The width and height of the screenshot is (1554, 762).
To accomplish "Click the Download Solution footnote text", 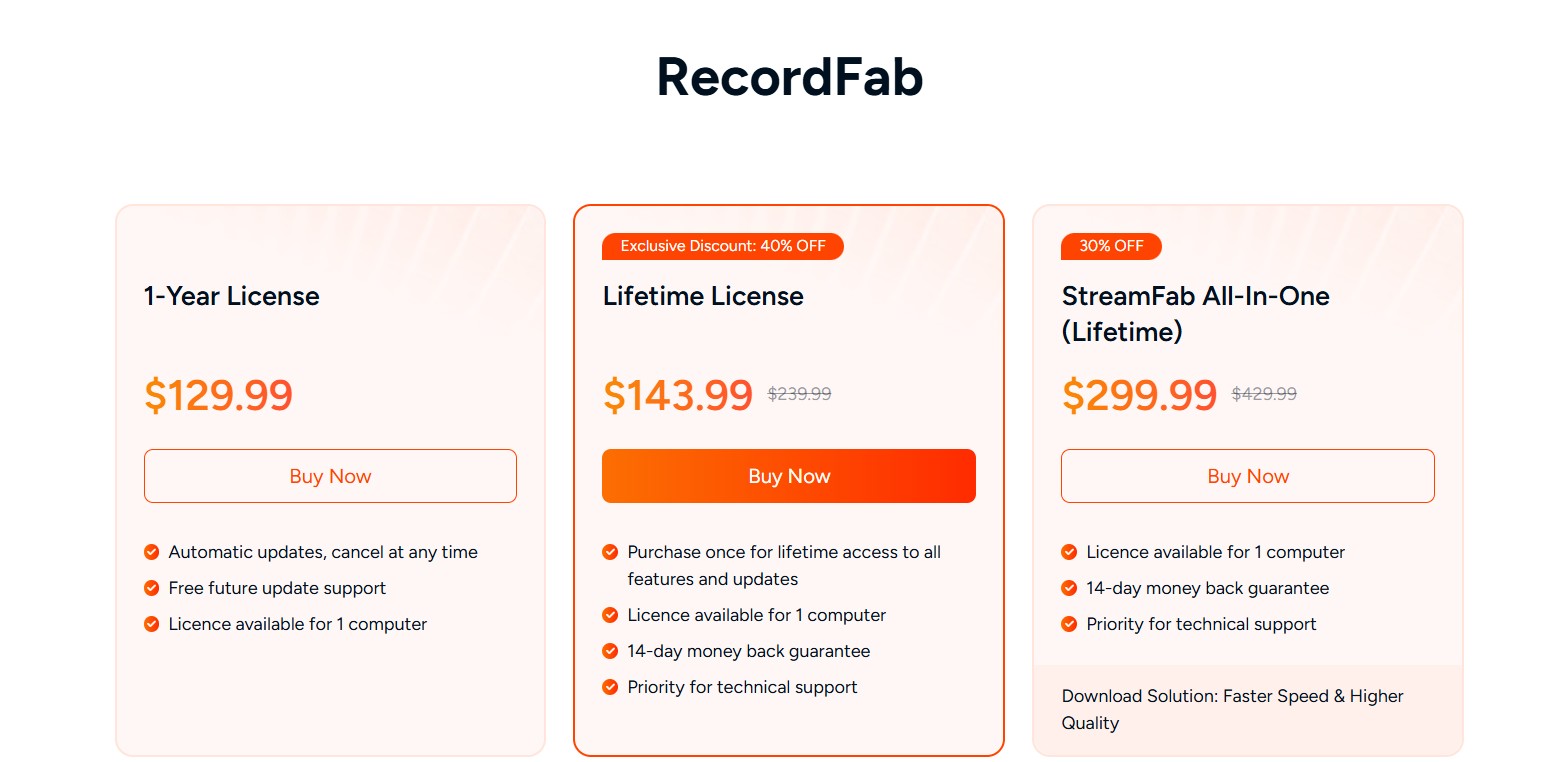I will (1232, 709).
